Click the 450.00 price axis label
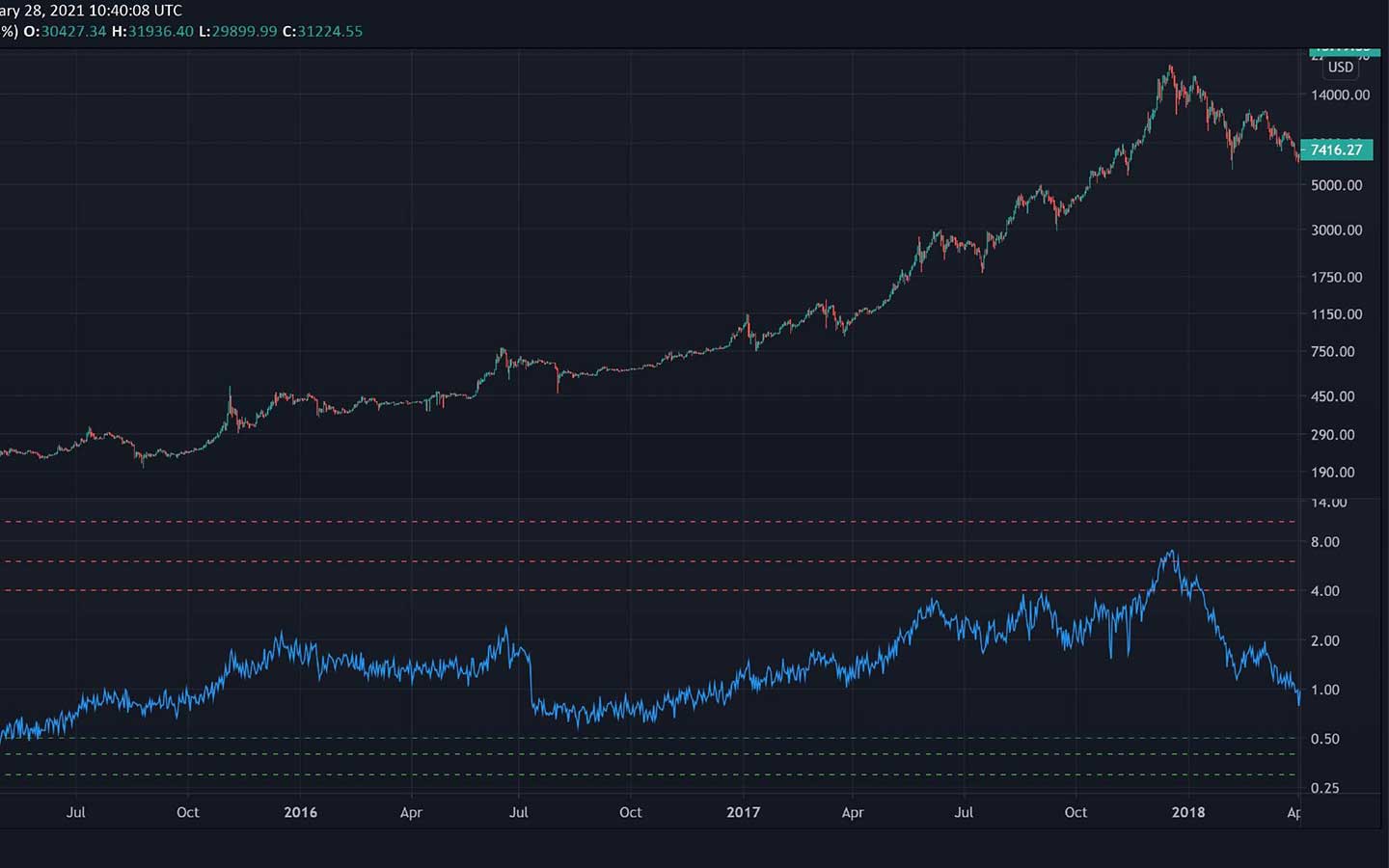Viewport: 1389px width, 868px height. pos(1332,396)
